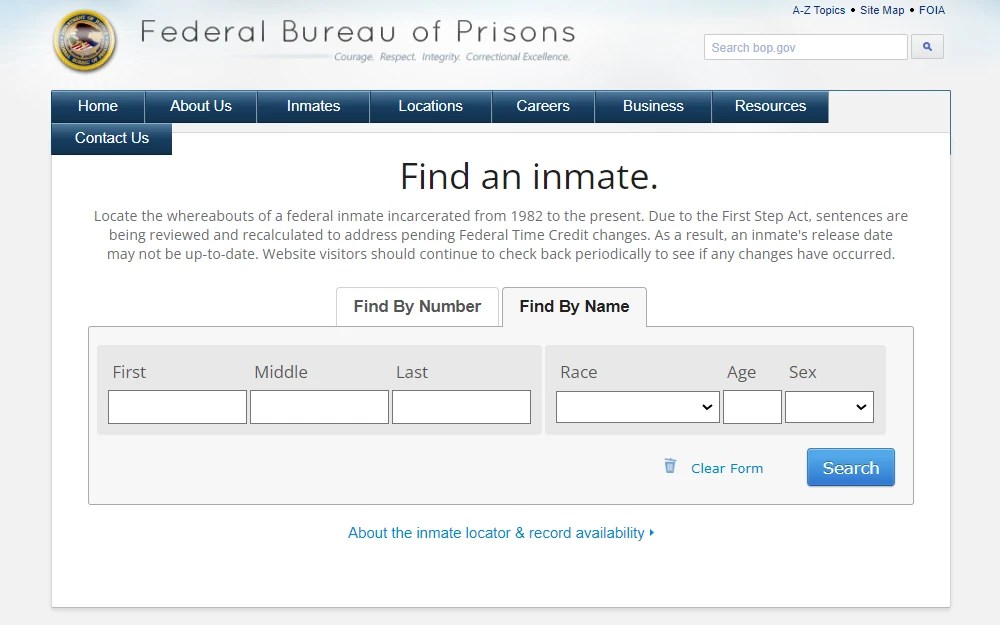Expand the About the inmate locator disclosure arrow
The image size is (1000, 625).
[651, 533]
